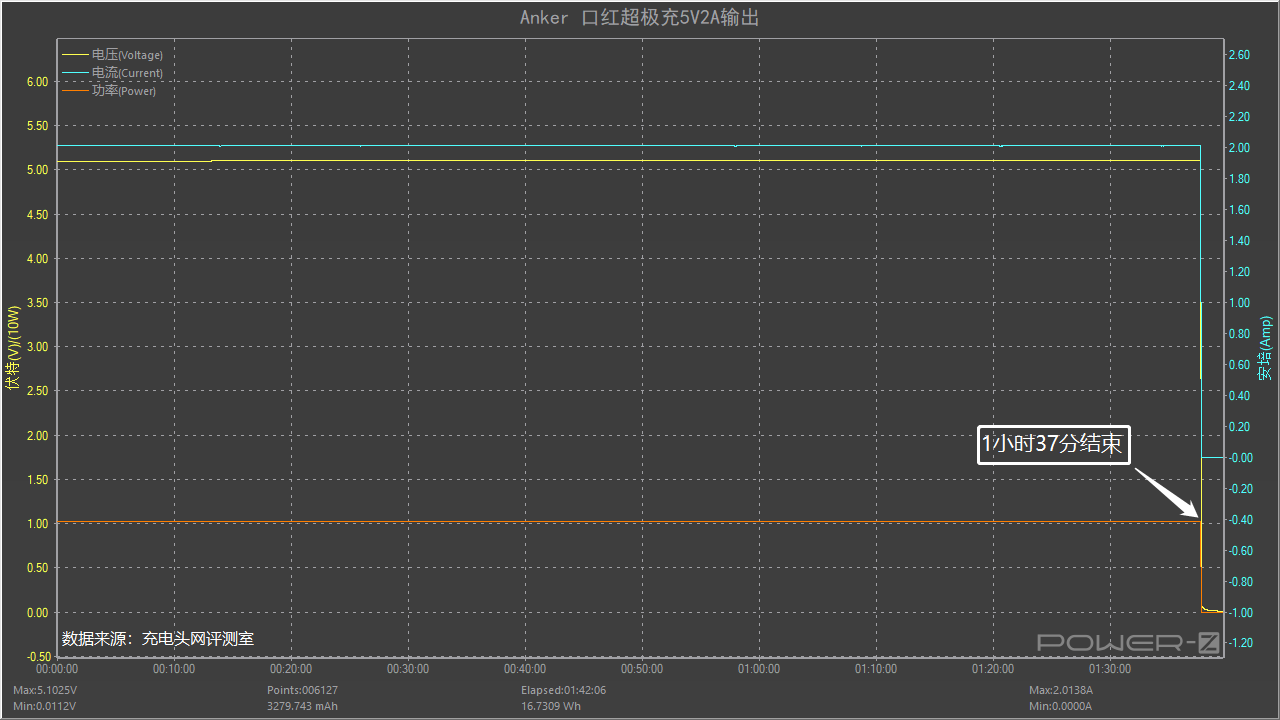Click the Max:5.1025V voltage readout
The width and height of the screenshot is (1280, 720).
tap(44, 690)
